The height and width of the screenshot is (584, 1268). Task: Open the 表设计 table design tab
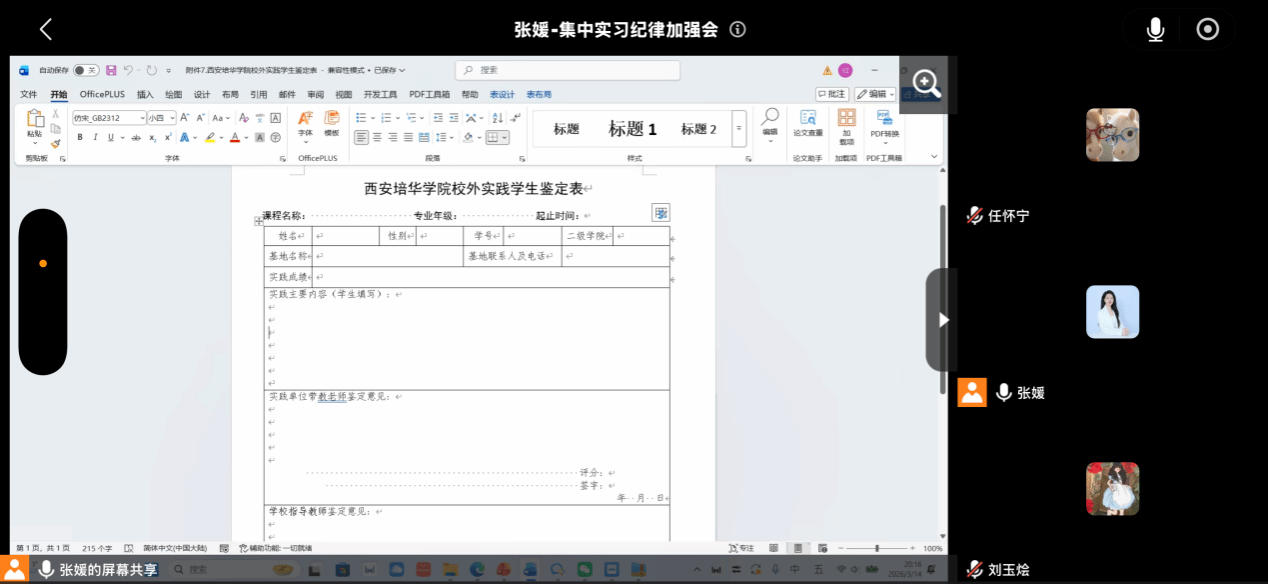(x=502, y=94)
